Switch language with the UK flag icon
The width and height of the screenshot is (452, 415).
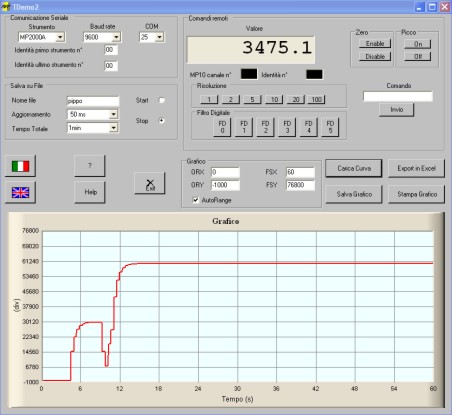[20, 192]
